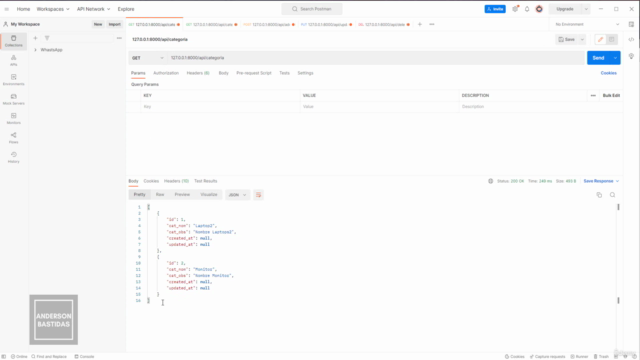640x360 pixels.
Task: Open the No Environment dropdown
Action: [587, 24]
